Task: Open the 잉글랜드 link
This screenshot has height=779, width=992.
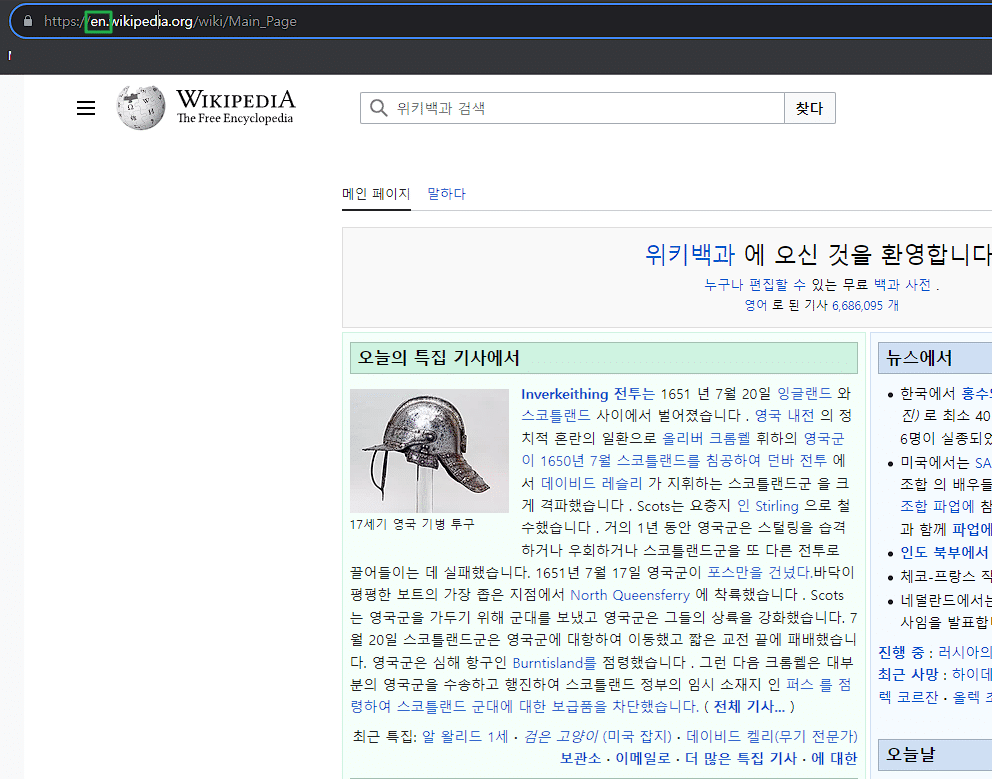Action: [x=804, y=394]
